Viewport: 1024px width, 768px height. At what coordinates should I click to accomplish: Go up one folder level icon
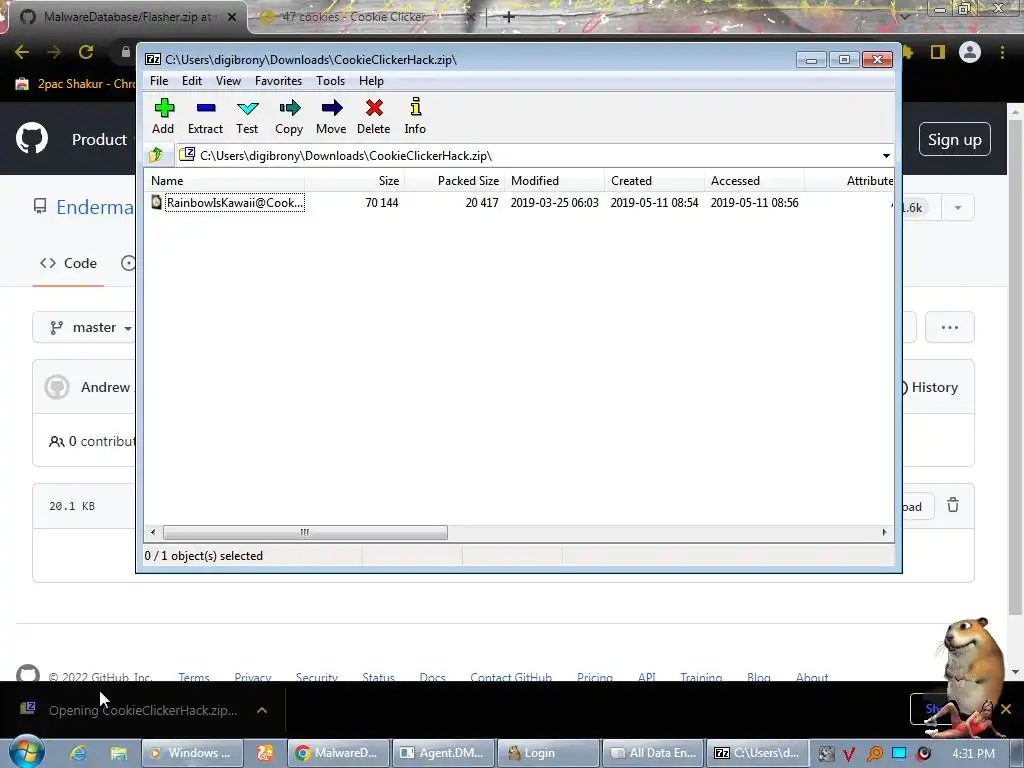tap(156, 155)
